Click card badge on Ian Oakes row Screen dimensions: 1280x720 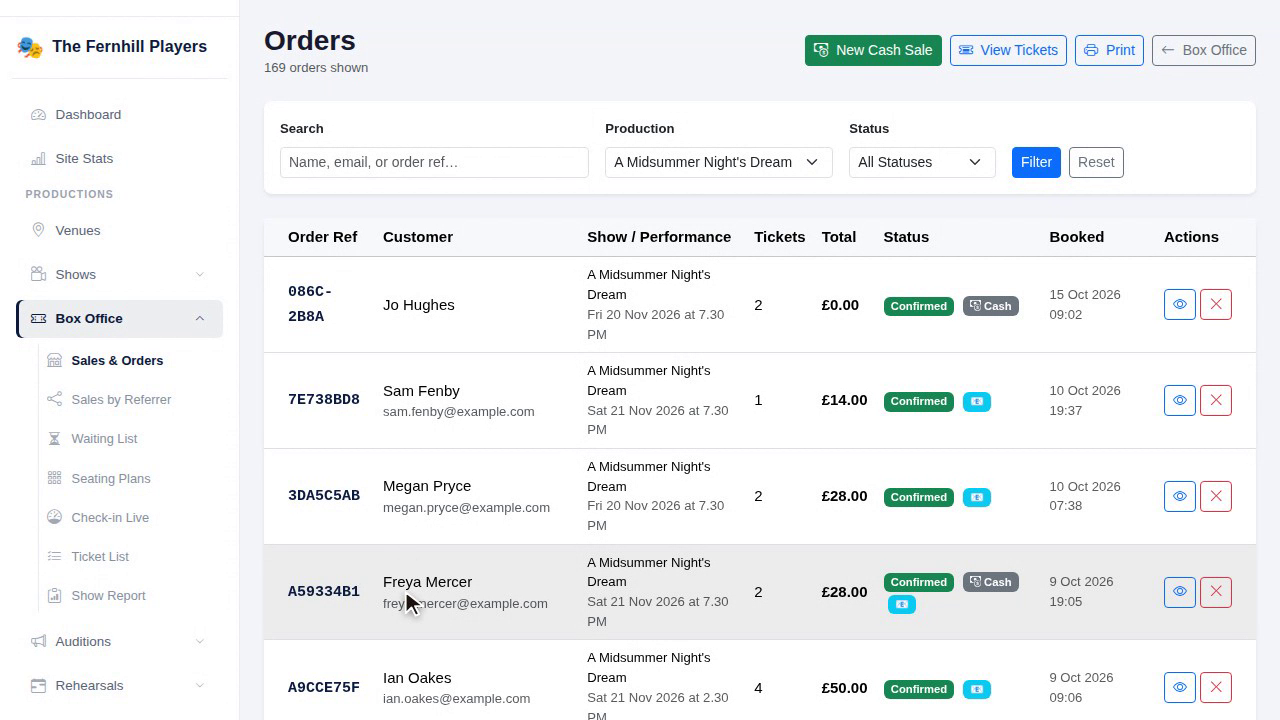(977, 689)
